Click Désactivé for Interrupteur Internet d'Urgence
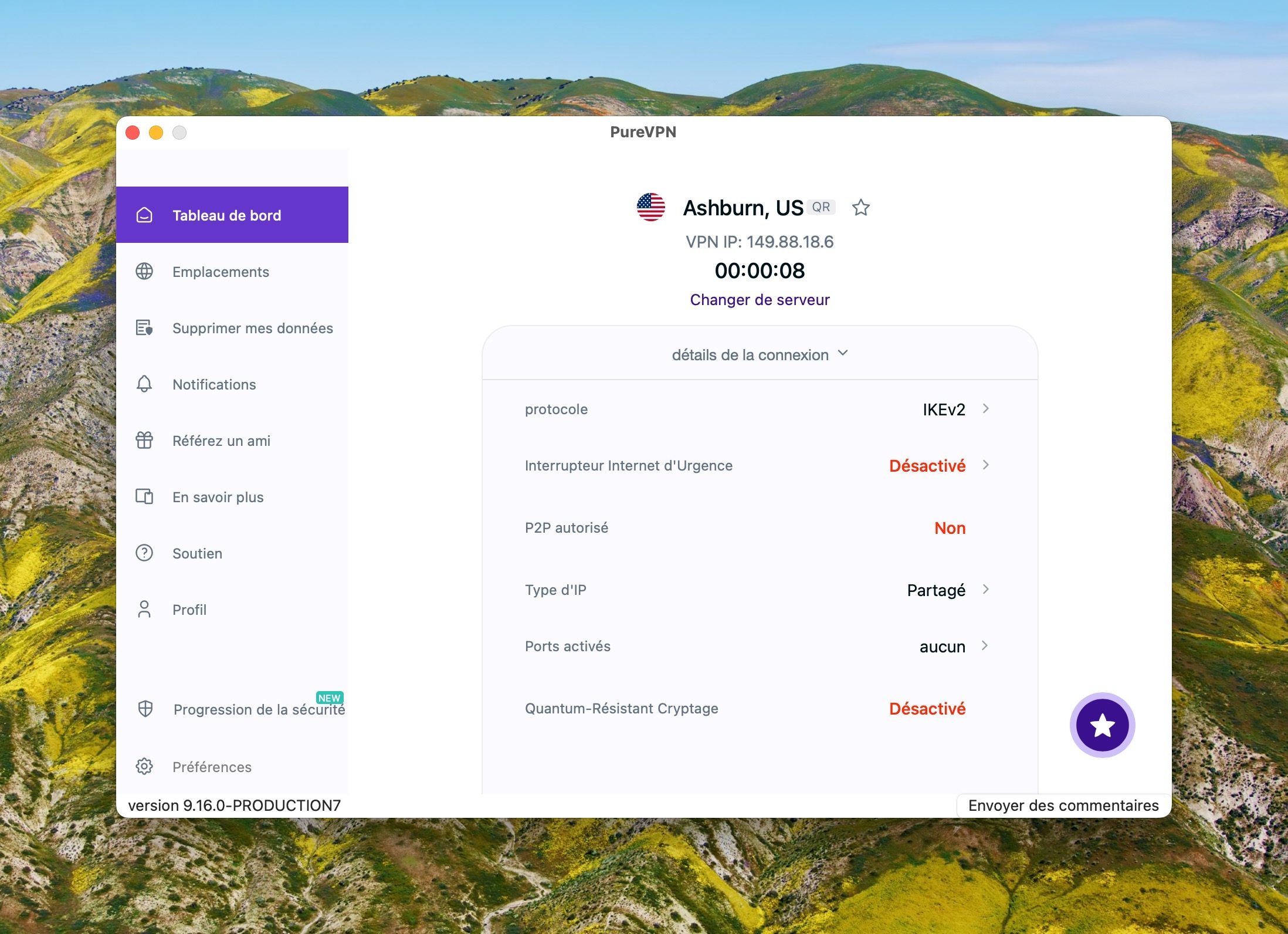The image size is (1288, 934). [927, 466]
